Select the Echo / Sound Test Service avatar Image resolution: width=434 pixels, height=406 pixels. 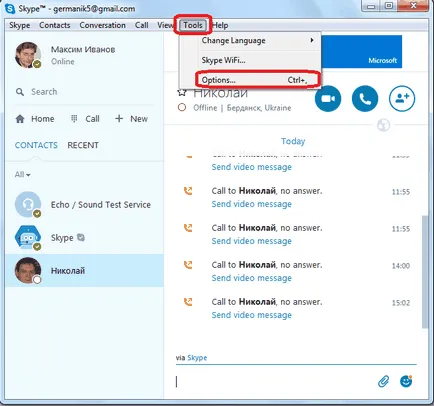pyautogui.click(x=28, y=204)
